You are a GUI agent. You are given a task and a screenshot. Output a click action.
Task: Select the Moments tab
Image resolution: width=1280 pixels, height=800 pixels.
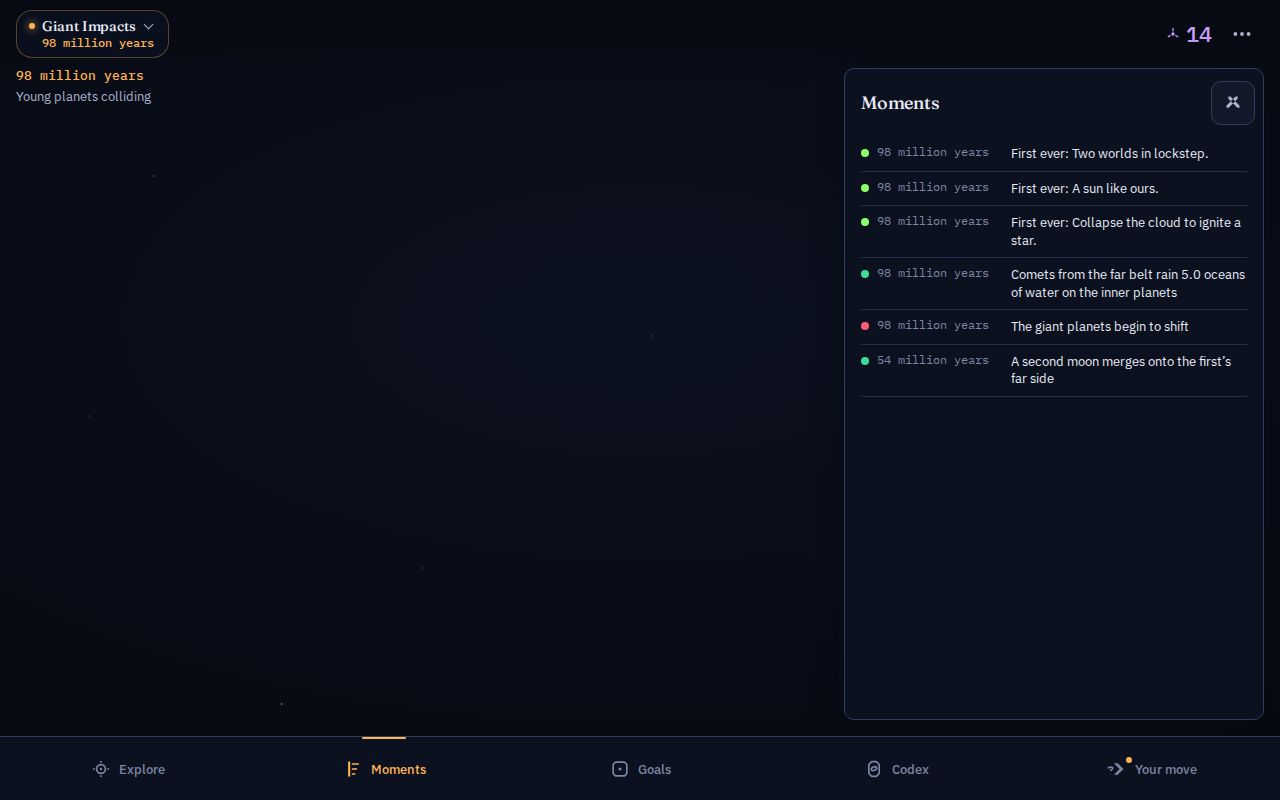384,768
